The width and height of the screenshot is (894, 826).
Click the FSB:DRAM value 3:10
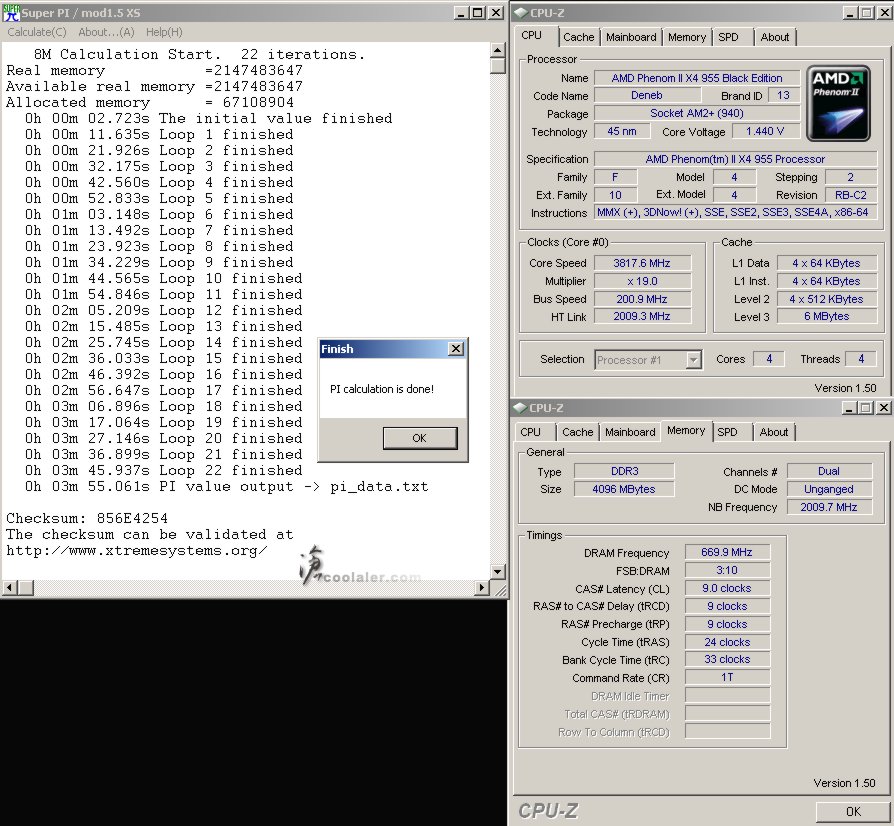coord(727,570)
